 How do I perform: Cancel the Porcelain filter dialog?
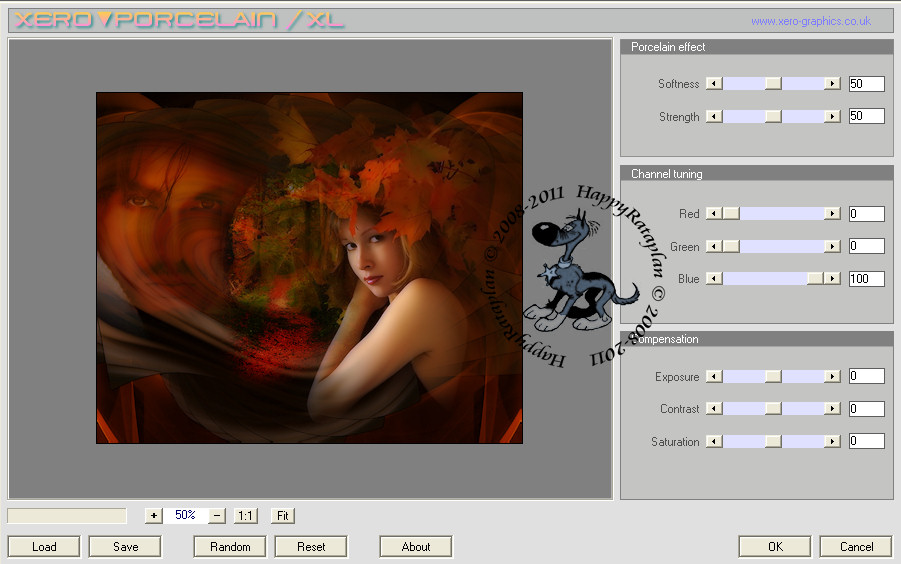point(856,547)
